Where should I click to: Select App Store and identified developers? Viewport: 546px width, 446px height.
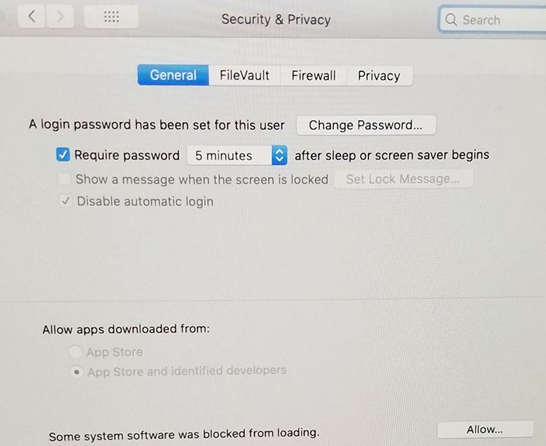coord(76,372)
